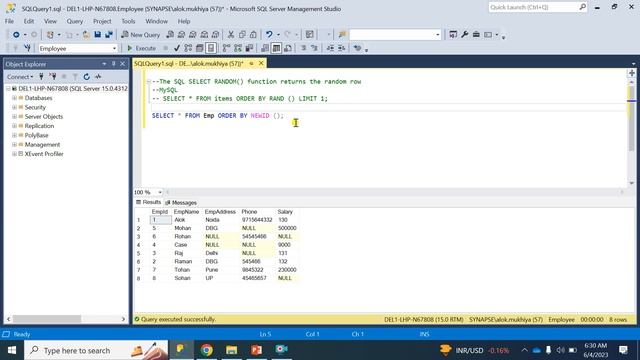Expand the XEvent Profiler tree node
640x360 pixels.
[14, 154]
